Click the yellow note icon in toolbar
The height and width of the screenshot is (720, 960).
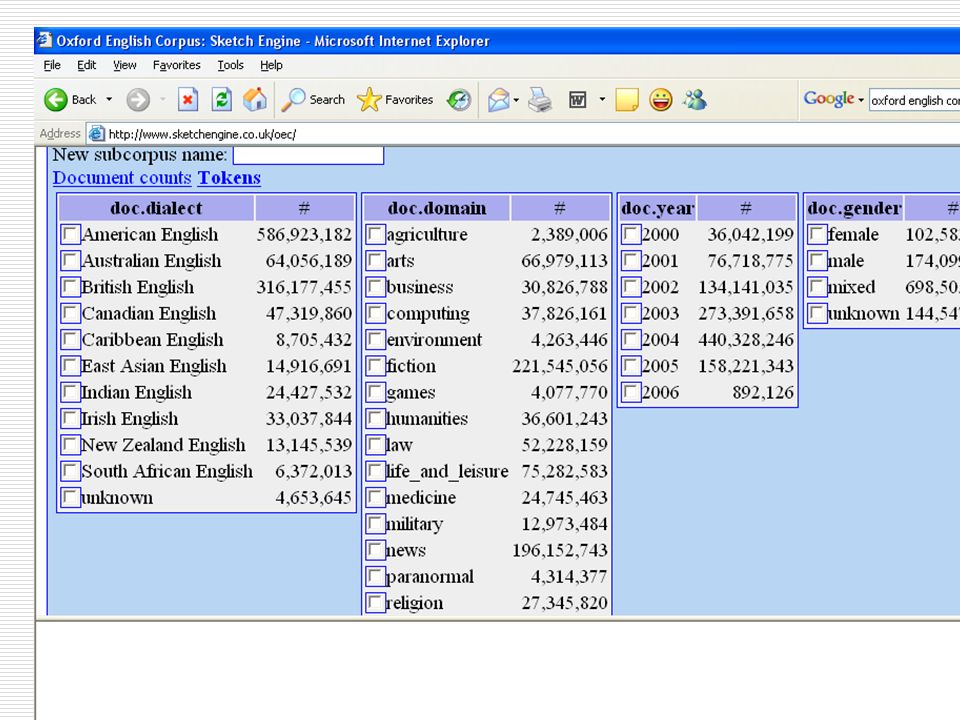coord(627,99)
